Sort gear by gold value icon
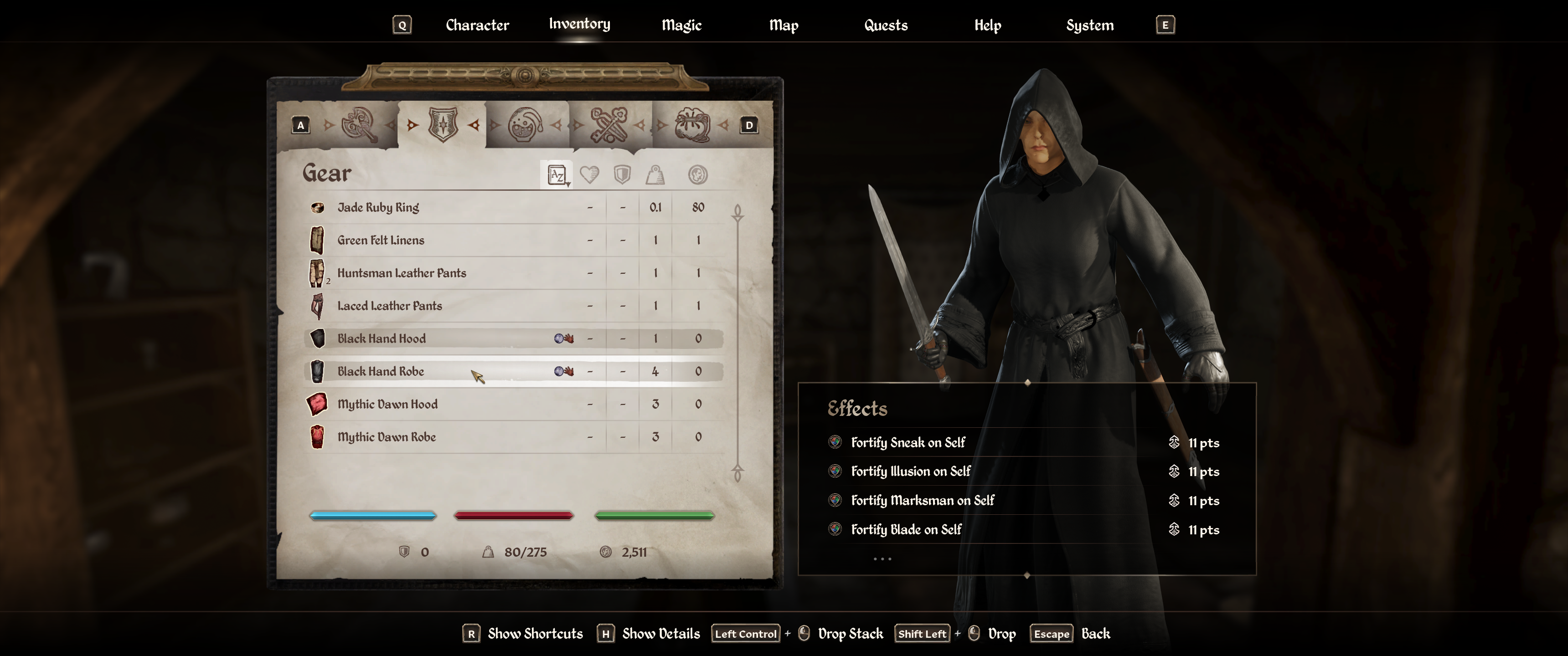The image size is (1568, 656). click(x=697, y=175)
